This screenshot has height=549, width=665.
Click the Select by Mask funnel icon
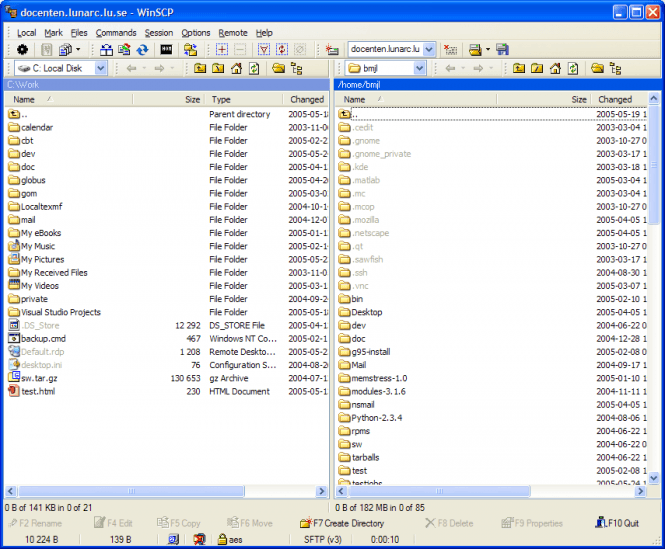(264, 50)
